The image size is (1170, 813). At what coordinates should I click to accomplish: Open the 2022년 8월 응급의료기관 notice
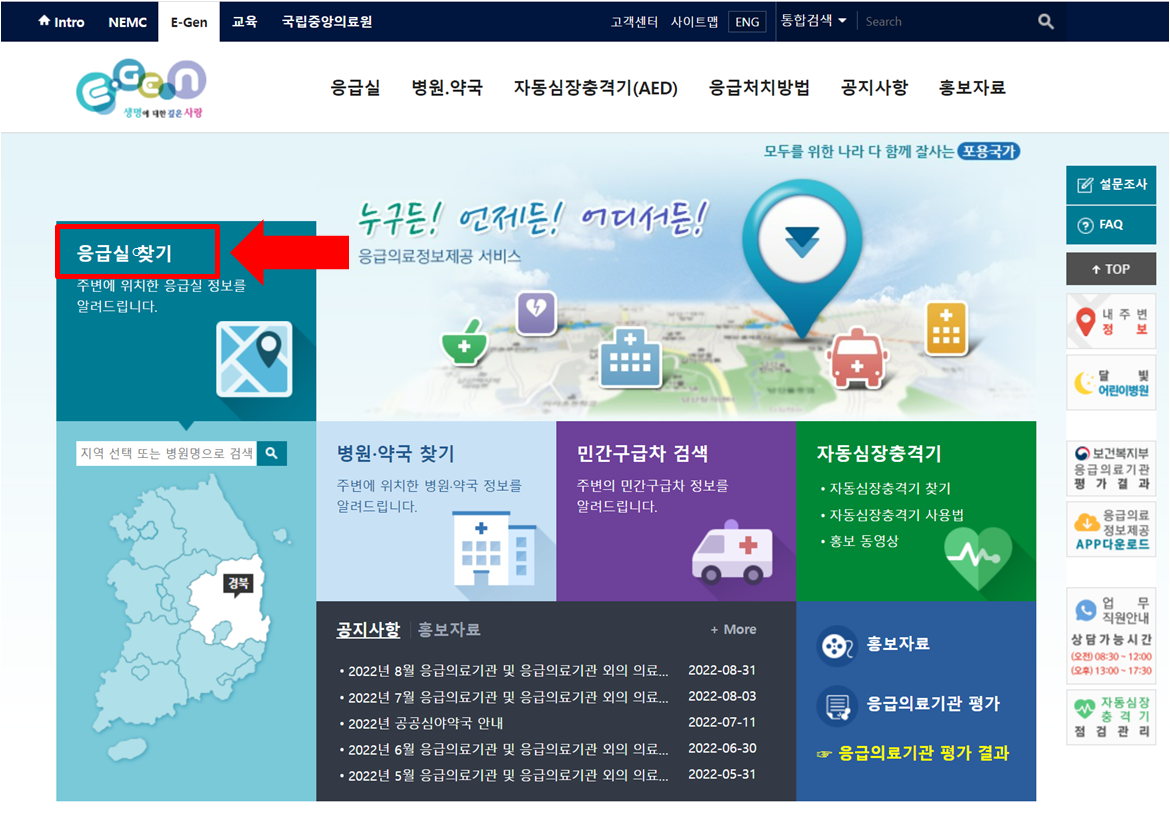coord(507,671)
